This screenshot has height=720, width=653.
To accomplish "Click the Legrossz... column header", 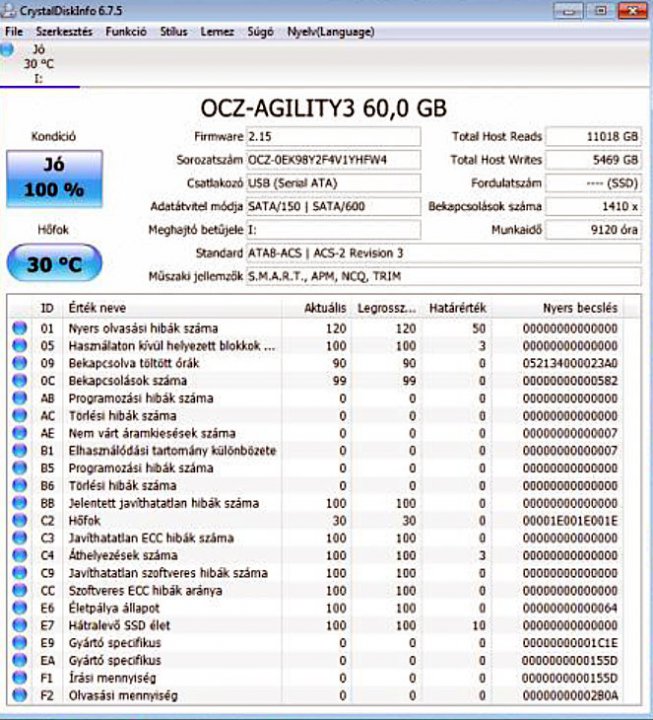I will tap(387, 308).
